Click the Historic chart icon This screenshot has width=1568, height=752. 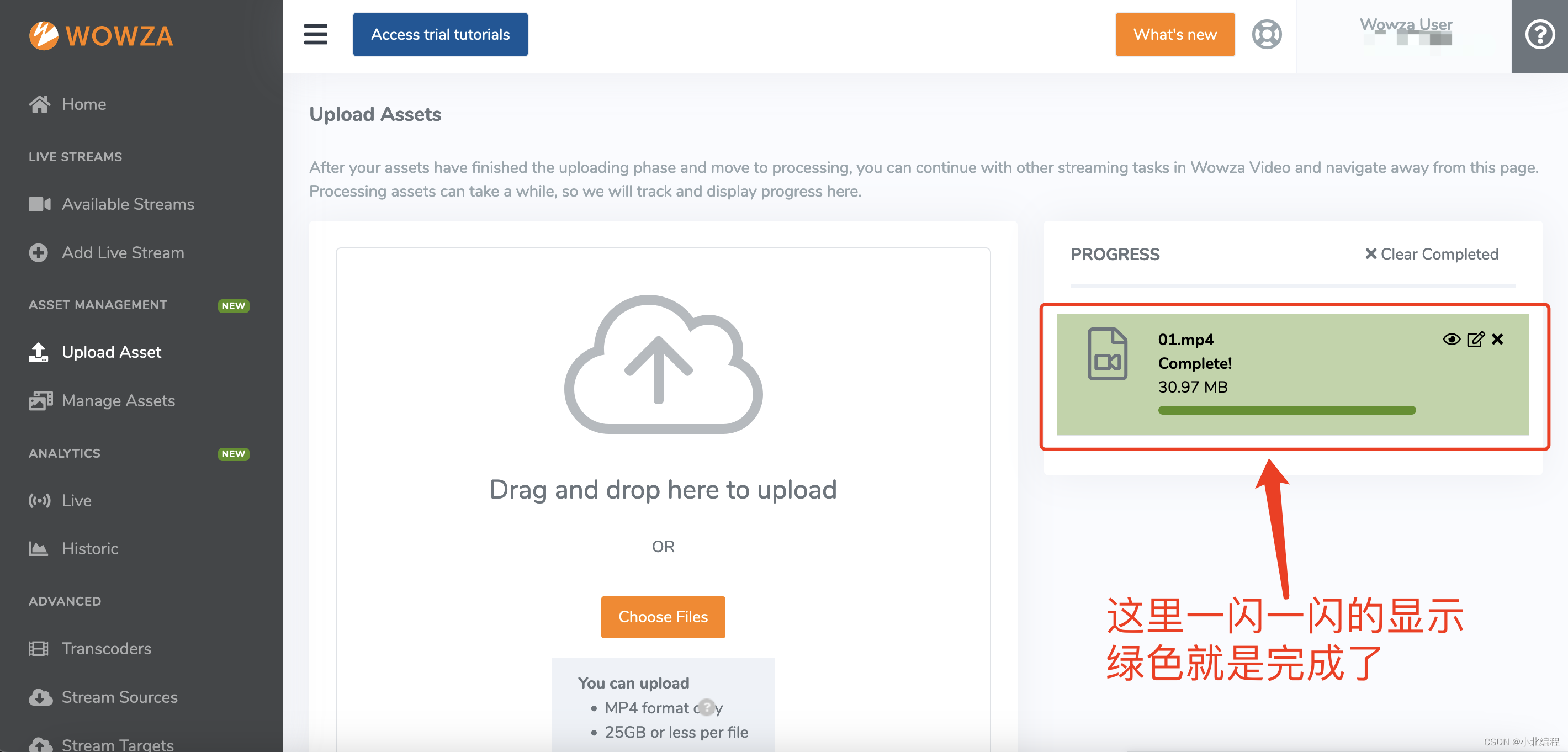(38, 549)
